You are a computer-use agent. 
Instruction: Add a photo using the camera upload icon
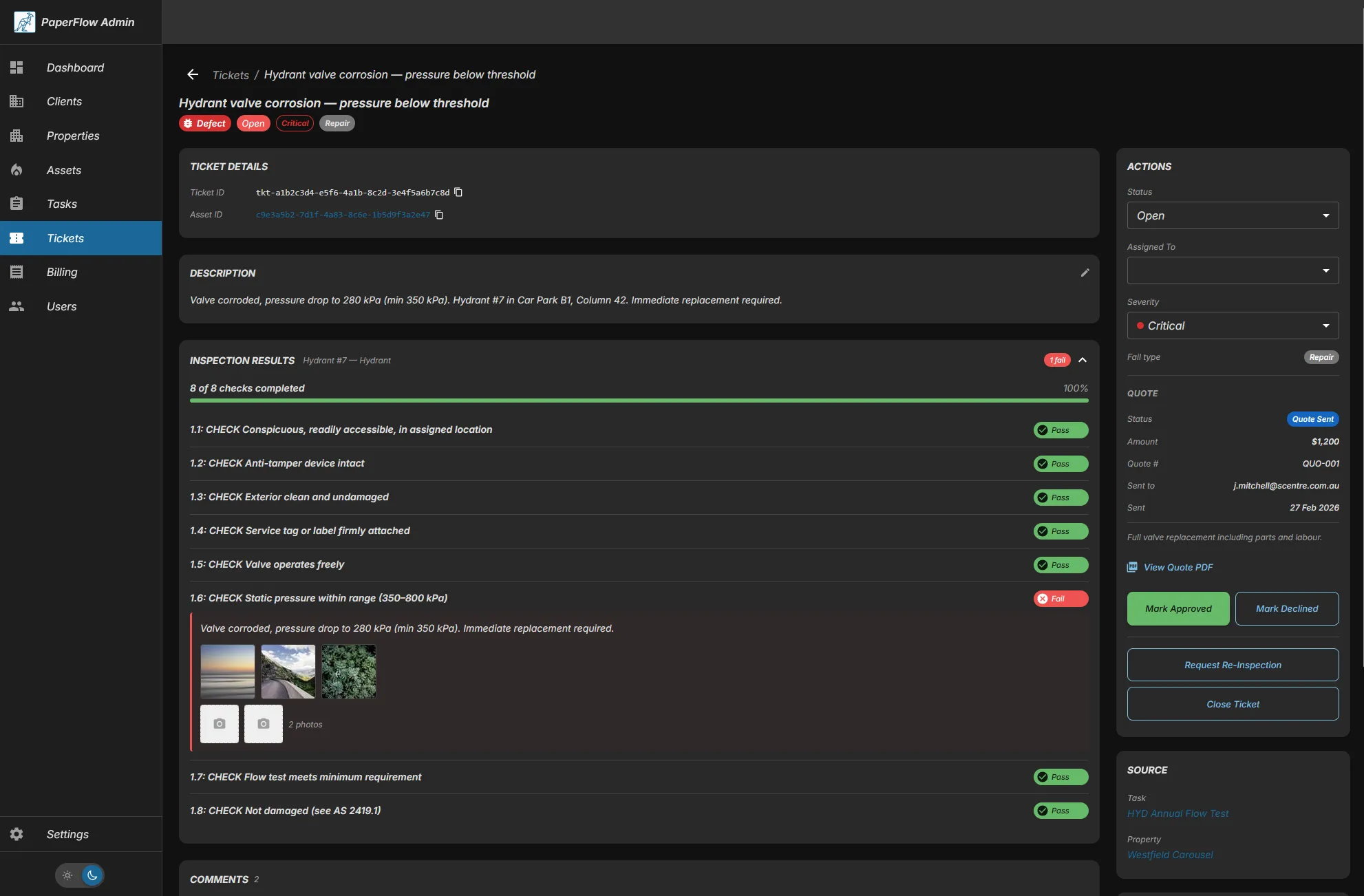(x=219, y=723)
